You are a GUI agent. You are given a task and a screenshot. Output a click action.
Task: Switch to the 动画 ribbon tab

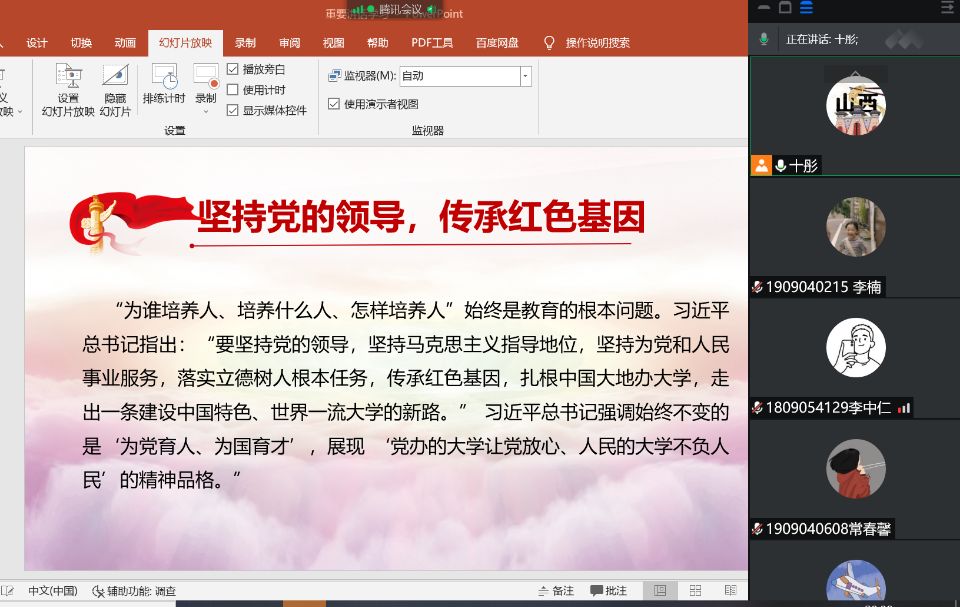coord(125,43)
